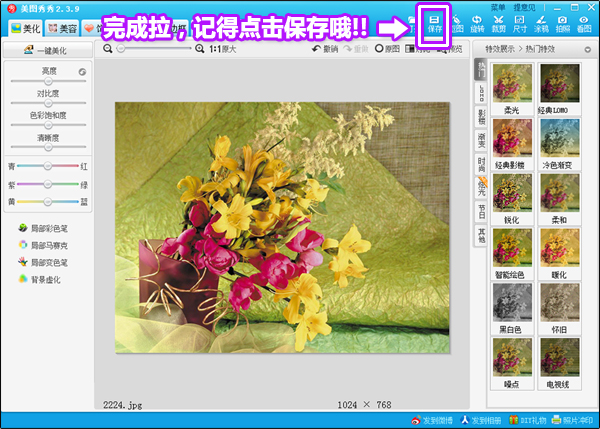The width and height of the screenshot is (600, 429).
Task: Switch to the 美容 tab
Action: [x=61, y=27]
